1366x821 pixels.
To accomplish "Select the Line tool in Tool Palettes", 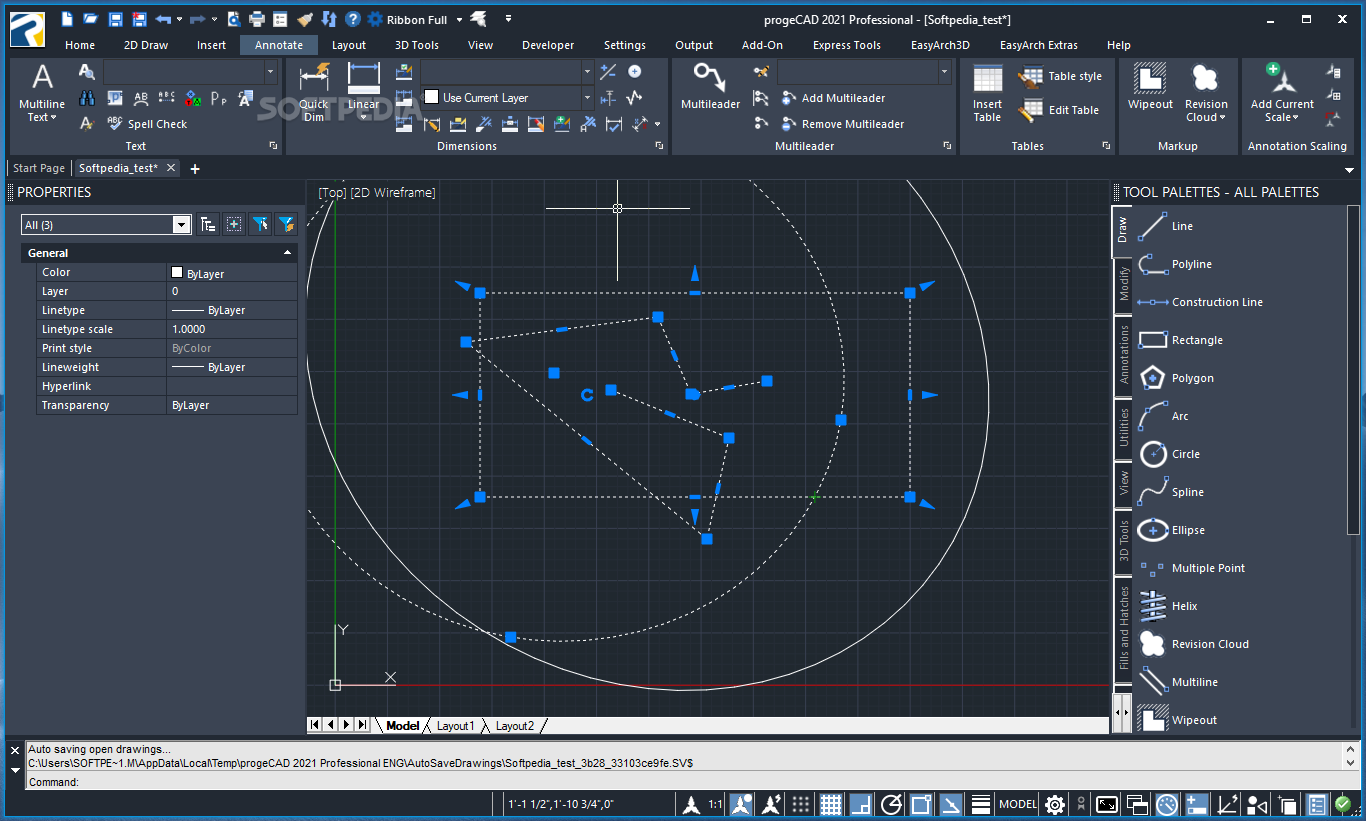I will (1182, 226).
